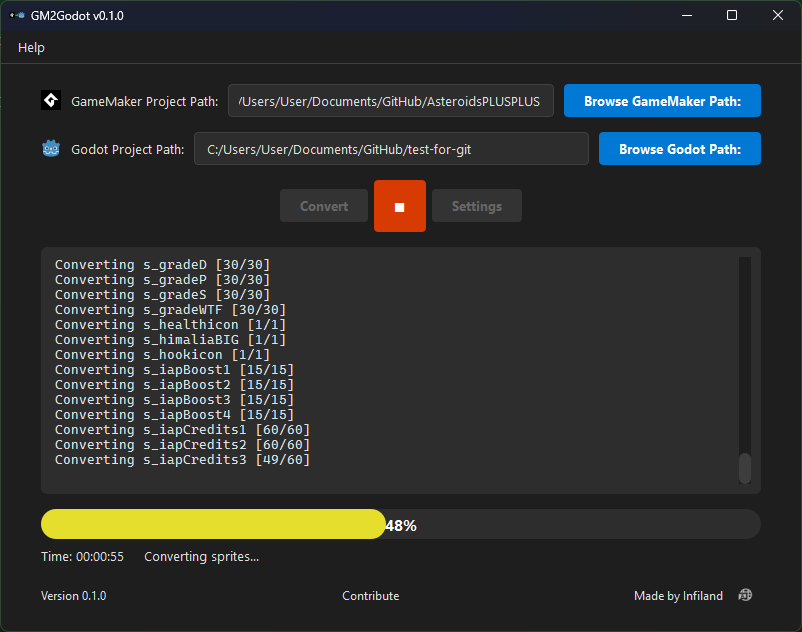Click the GameMaker logo icon
Screen dimensions: 802x632
(x=51, y=100)
